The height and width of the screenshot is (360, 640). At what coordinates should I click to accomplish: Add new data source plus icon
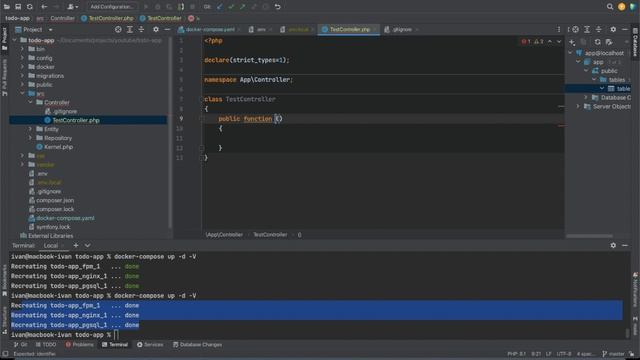click(572, 42)
